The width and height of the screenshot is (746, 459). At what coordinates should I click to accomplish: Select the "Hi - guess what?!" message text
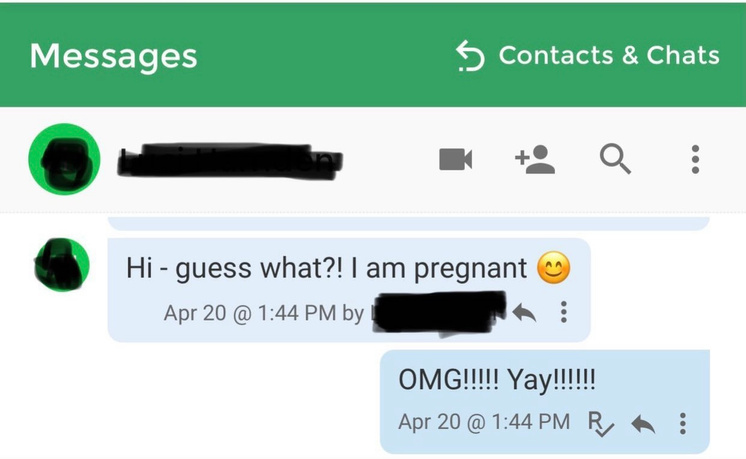pos(325,268)
